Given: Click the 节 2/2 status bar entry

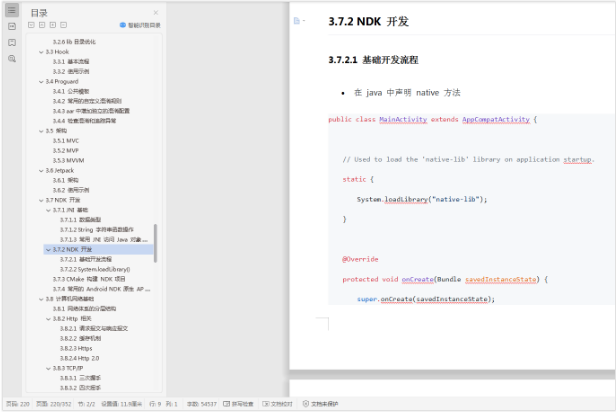Looking at the screenshot, I should [x=86, y=404].
